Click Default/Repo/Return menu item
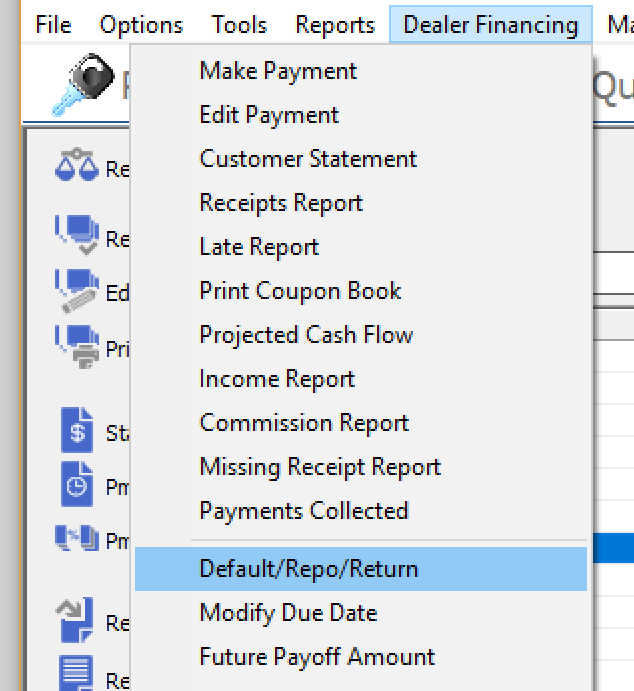 [309, 569]
